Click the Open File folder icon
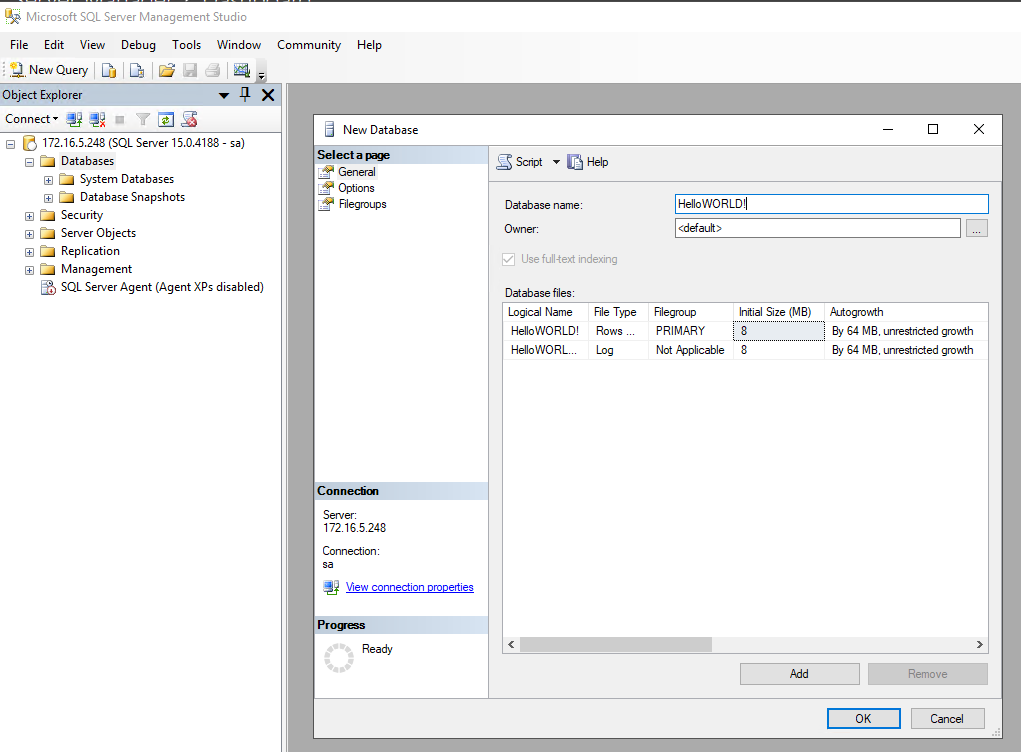Image resolution: width=1021 pixels, height=752 pixels. point(167,70)
